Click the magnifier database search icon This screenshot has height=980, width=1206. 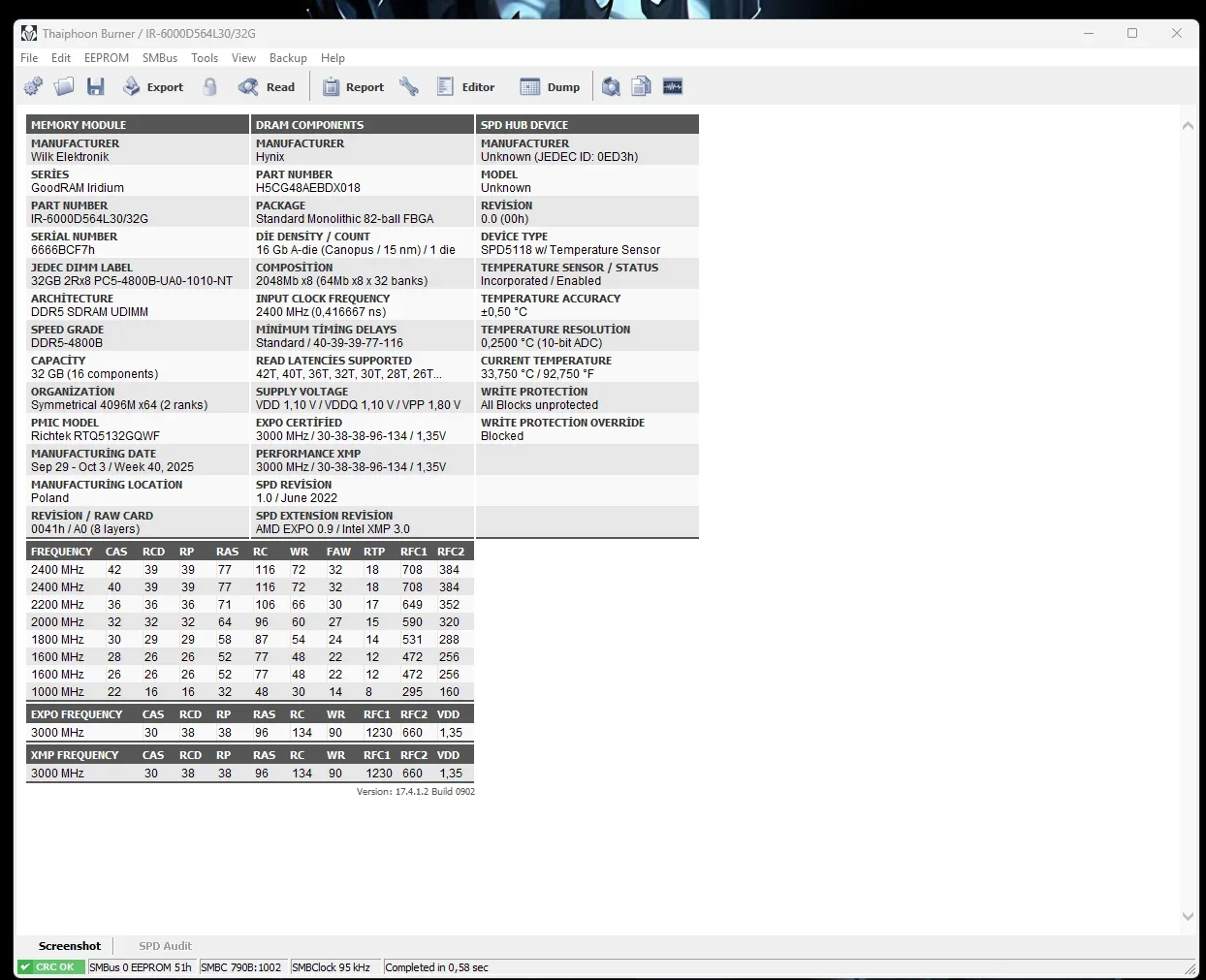[611, 87]
